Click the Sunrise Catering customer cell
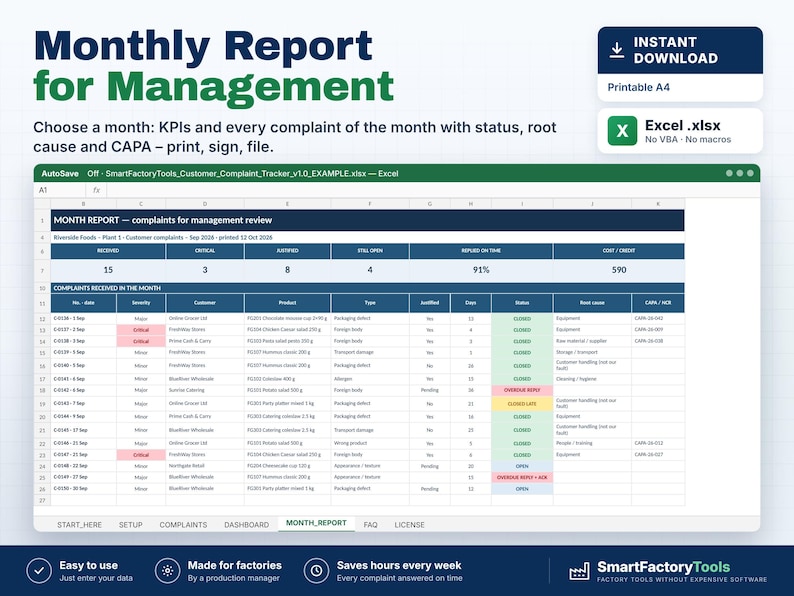 [205, 390]
